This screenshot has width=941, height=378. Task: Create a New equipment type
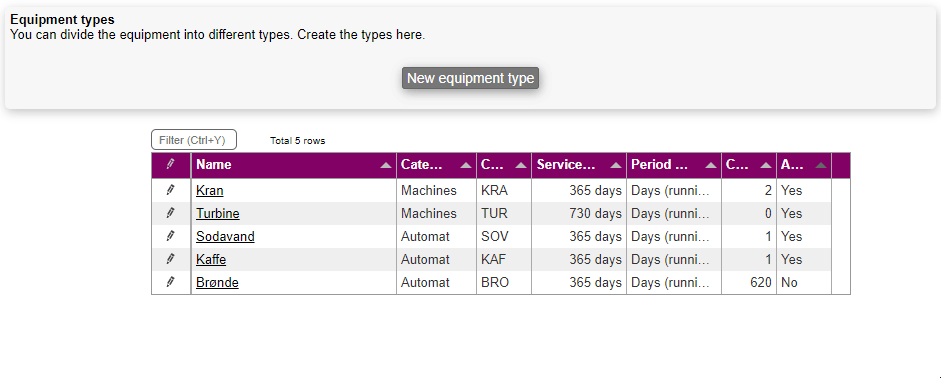pos(470,78)
